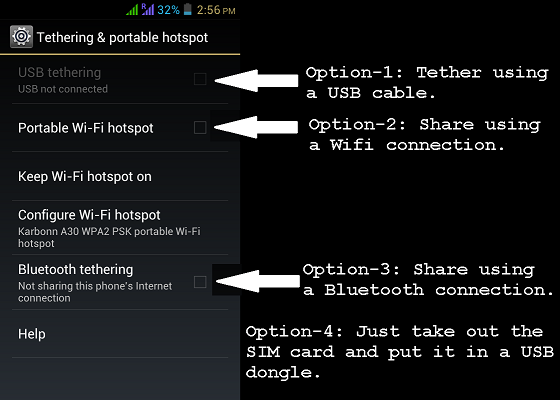The width and height of the screenshot is (560, 400).
Task: Click white arrow pointing at Bluetooth tethering
Action: point(258,281)
